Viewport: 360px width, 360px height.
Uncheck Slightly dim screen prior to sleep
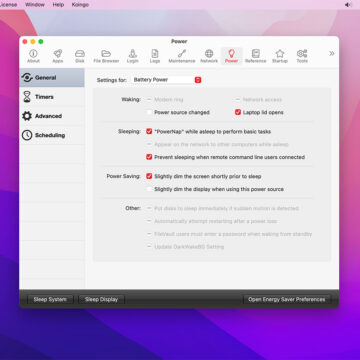coord(149,176)
